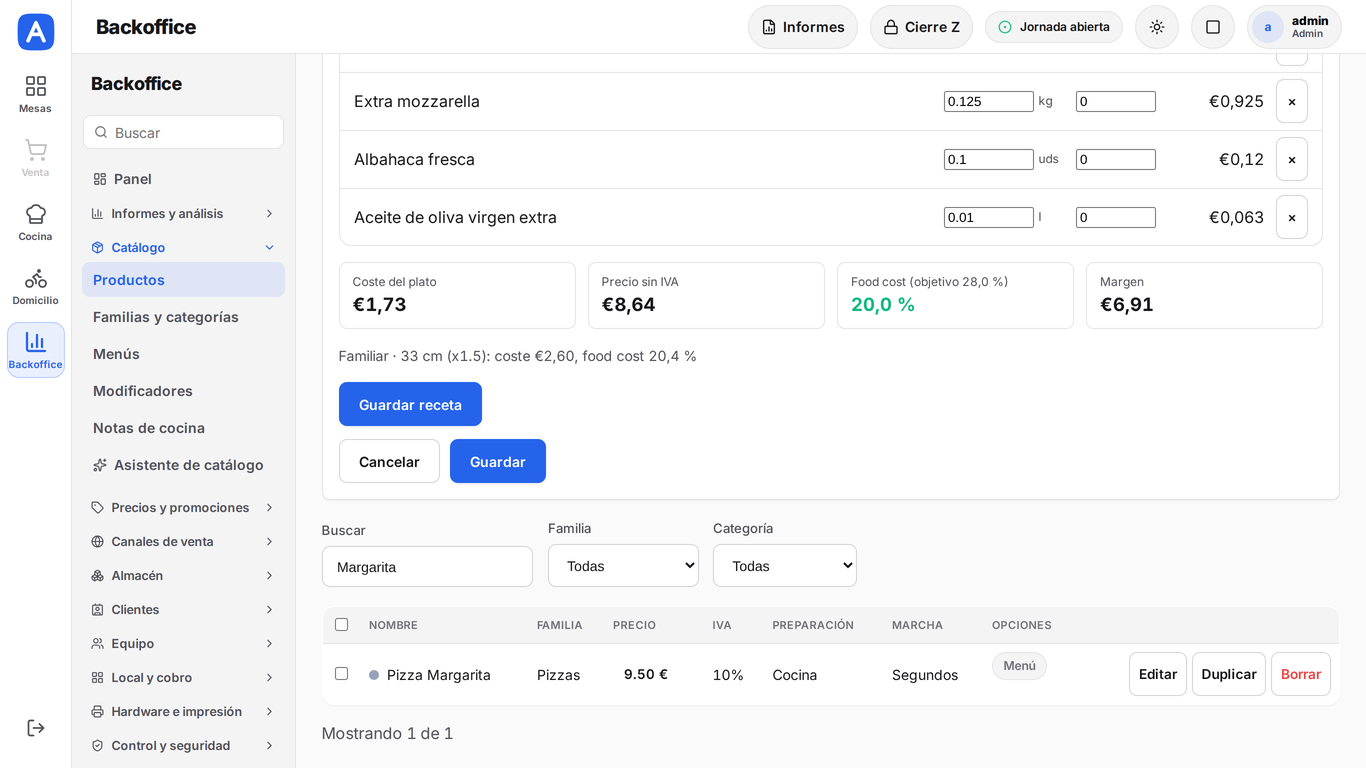This screenshot has width=1366, height=768.
Task: Expand Hardware e impresión section
Action: tap(183, 711)
